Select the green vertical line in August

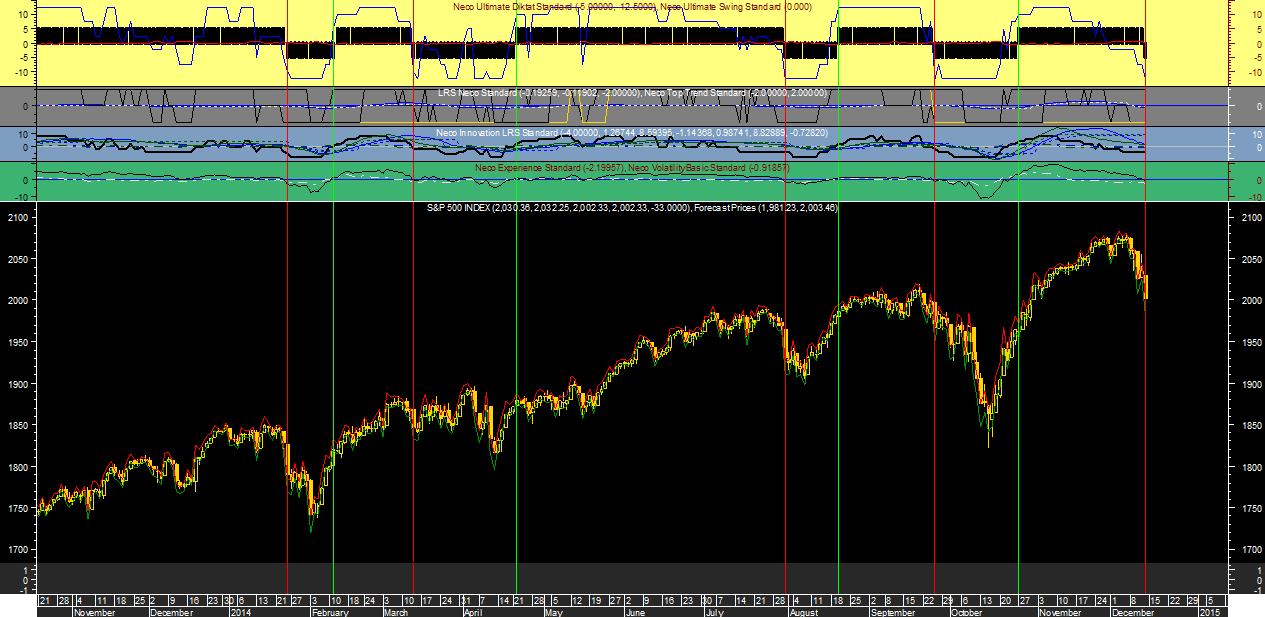[x=838, y=400]
